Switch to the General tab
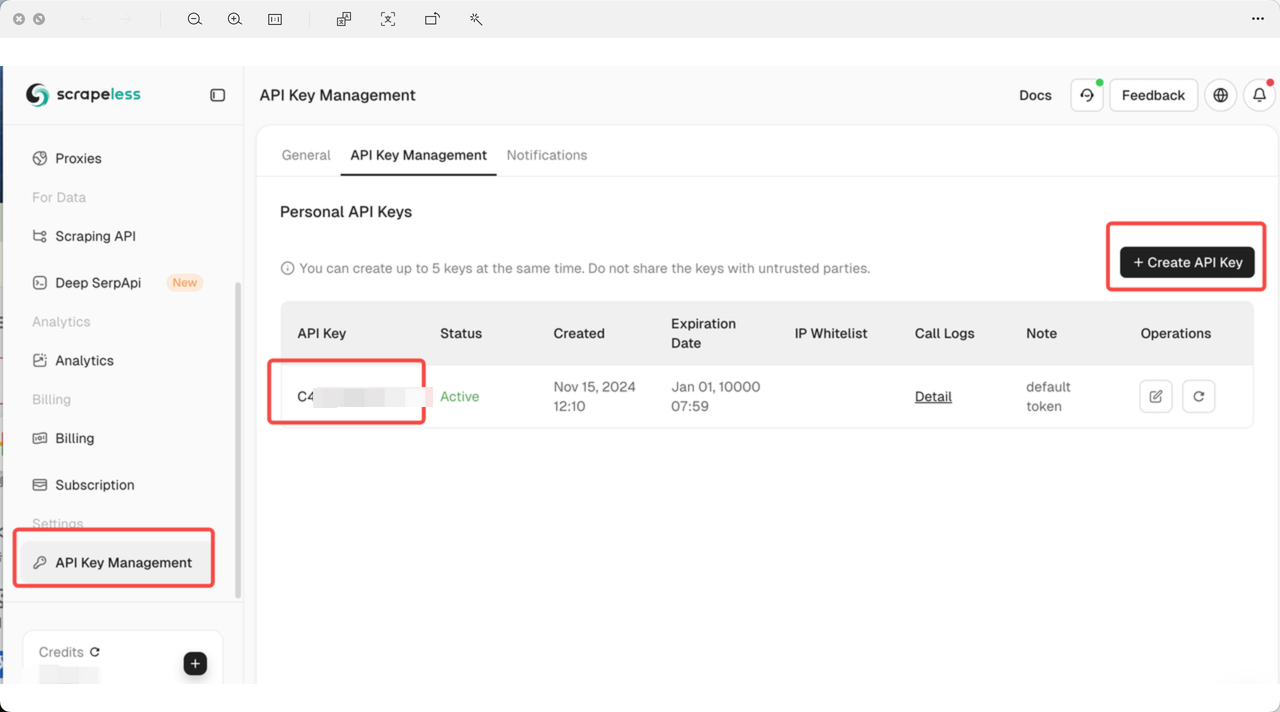 306,155
